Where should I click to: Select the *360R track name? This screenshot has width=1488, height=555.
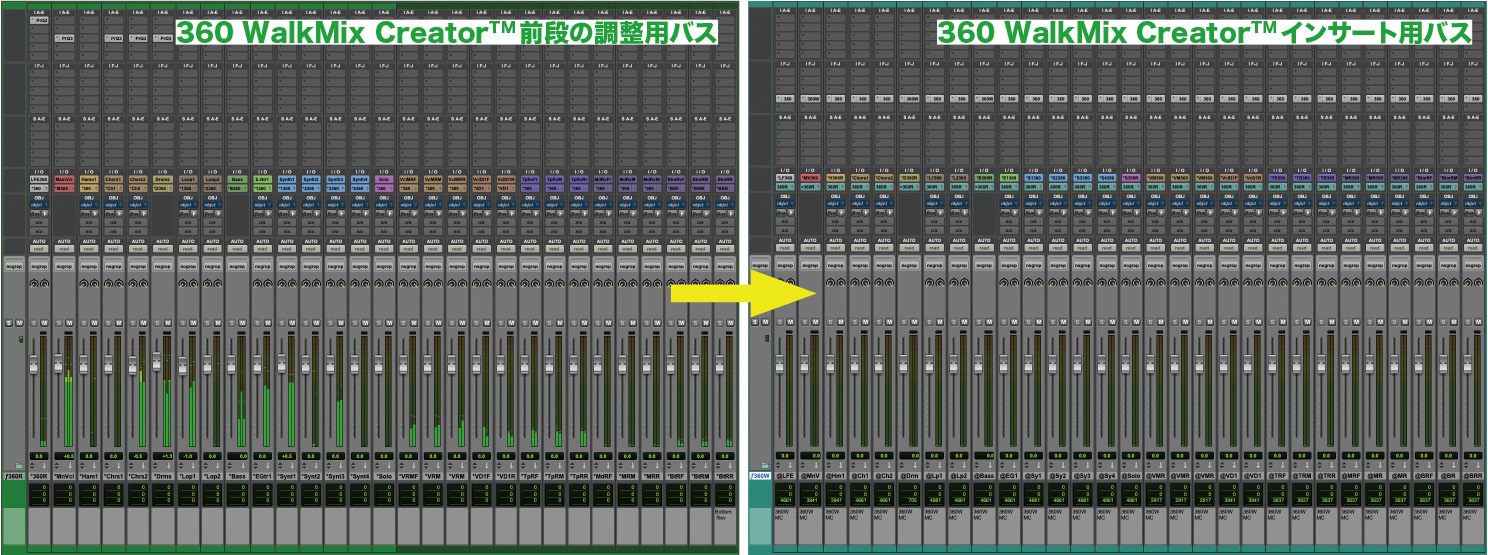point(39,476)
